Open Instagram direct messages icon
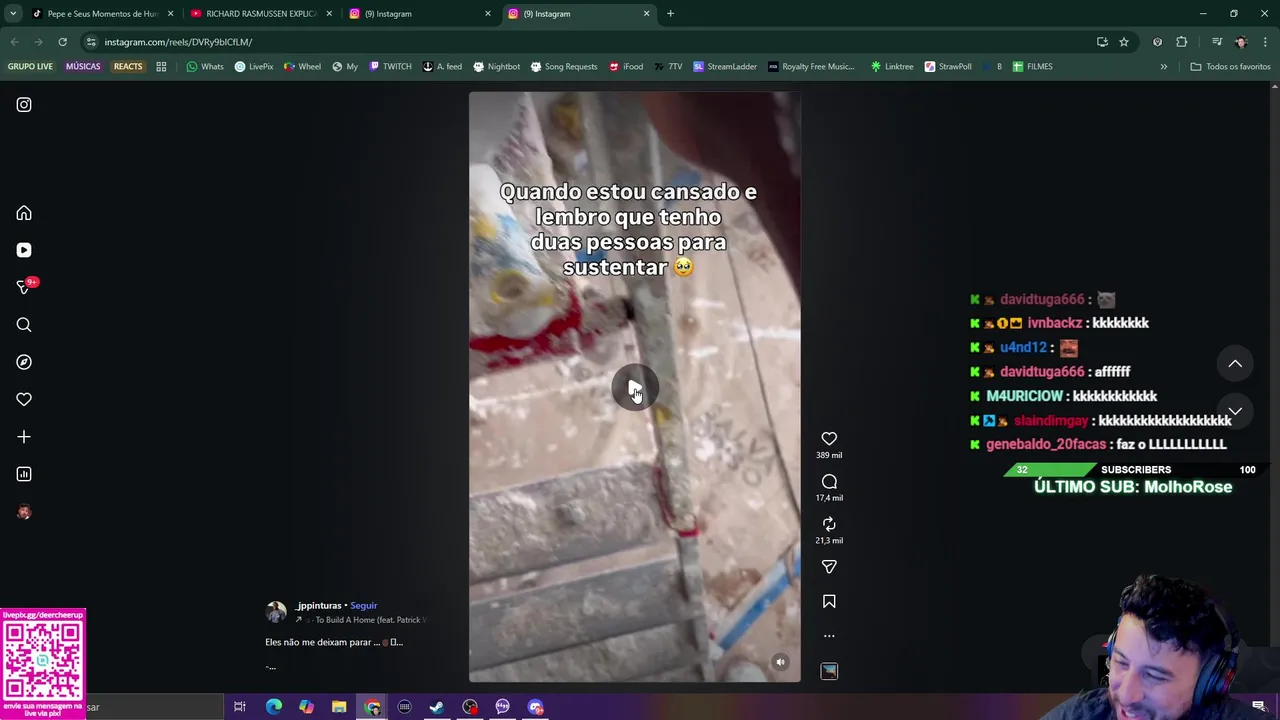Screen dimensions: 1280x720 pos(24,287)
